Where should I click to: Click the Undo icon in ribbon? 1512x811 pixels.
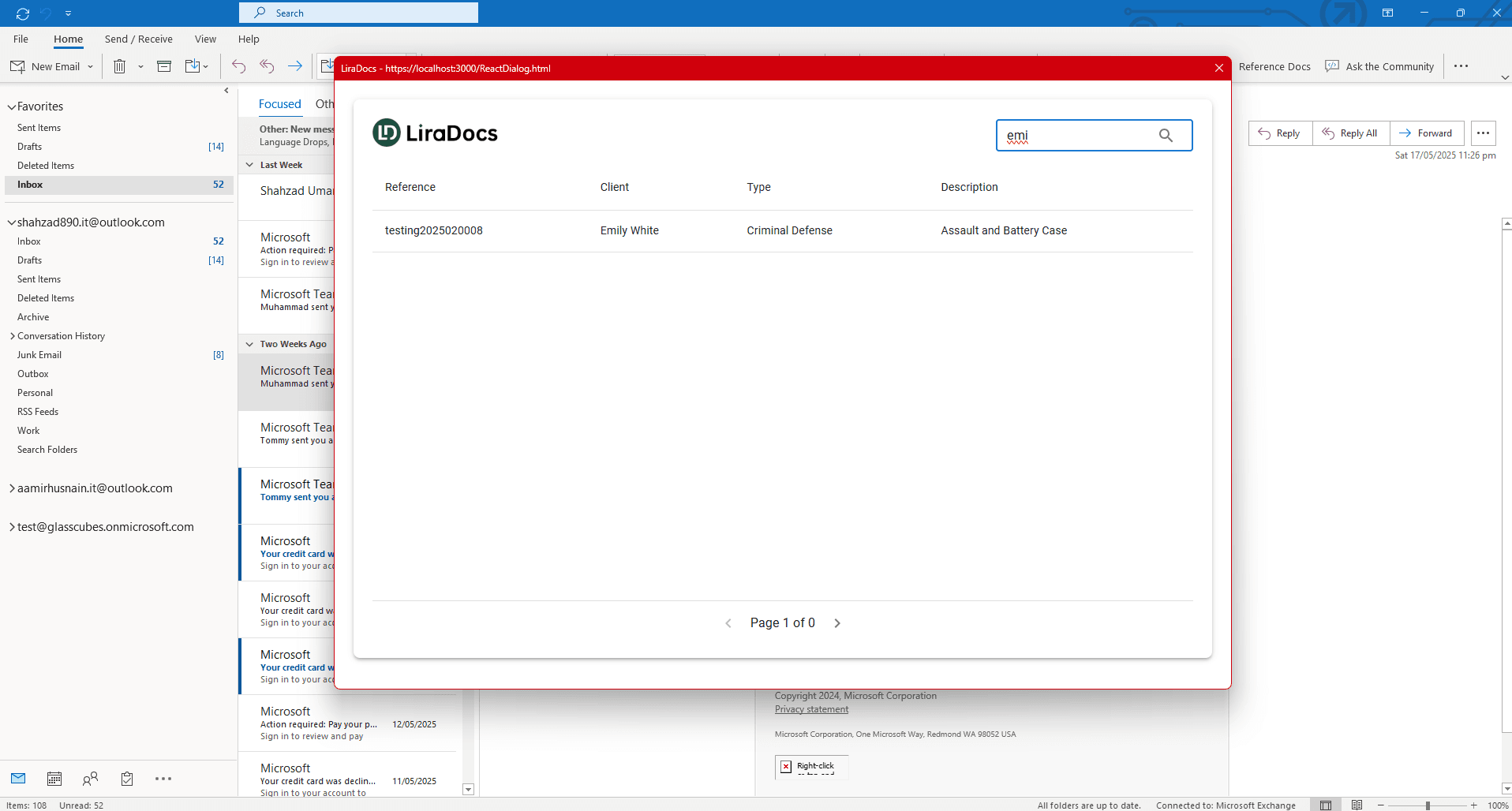[x=238, y=66]
